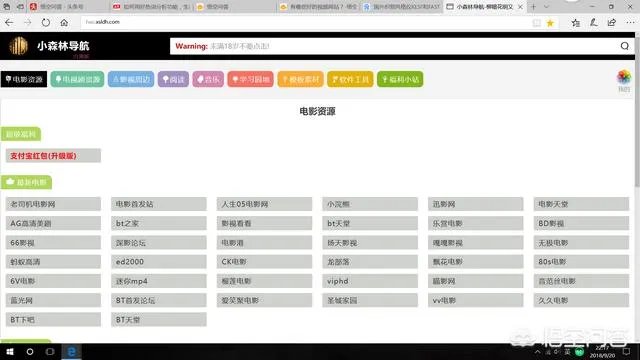Open the favorites hub icon

pos(576,23)
